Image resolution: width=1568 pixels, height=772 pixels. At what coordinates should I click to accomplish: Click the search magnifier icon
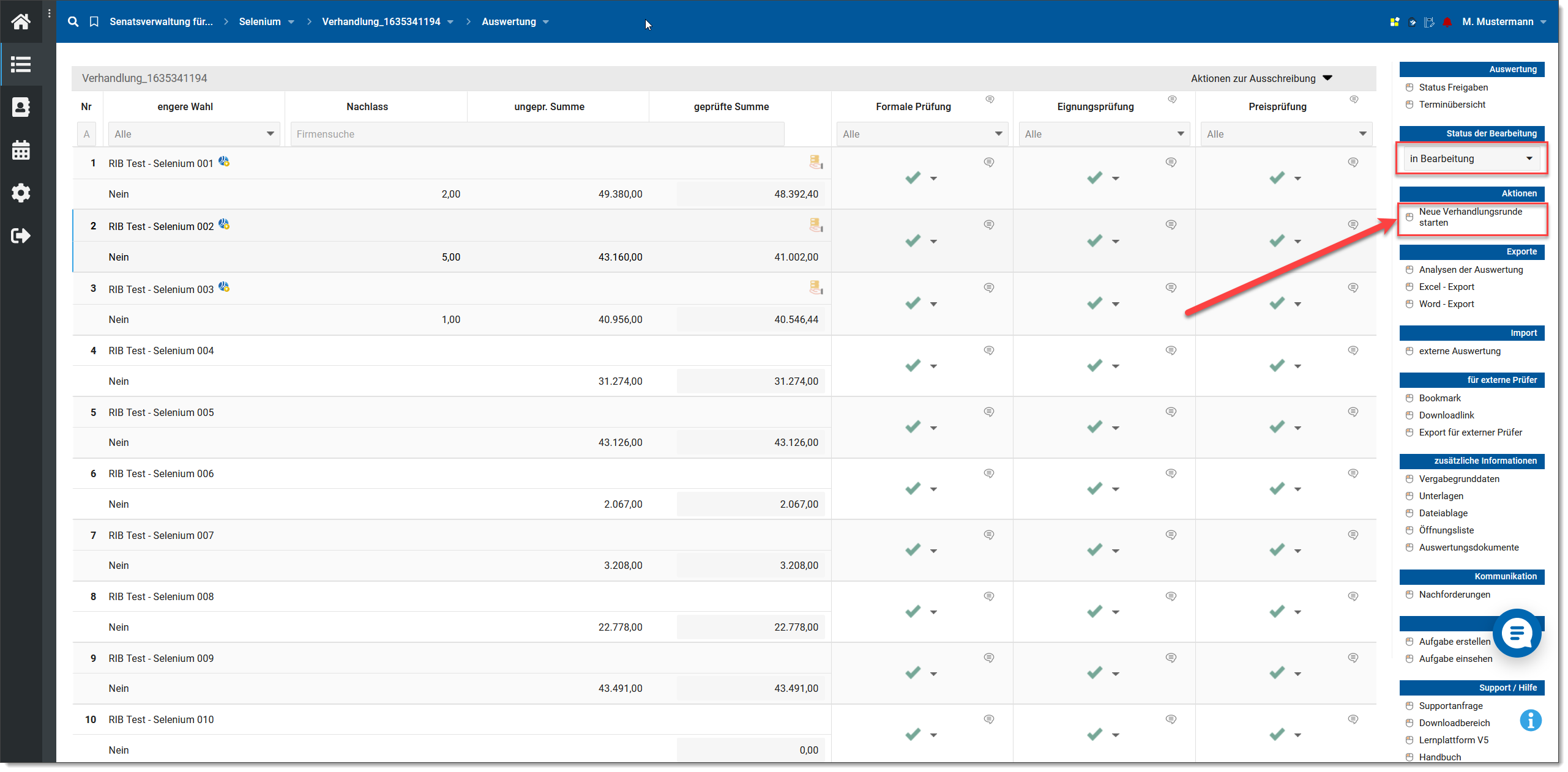pos(73,21)
